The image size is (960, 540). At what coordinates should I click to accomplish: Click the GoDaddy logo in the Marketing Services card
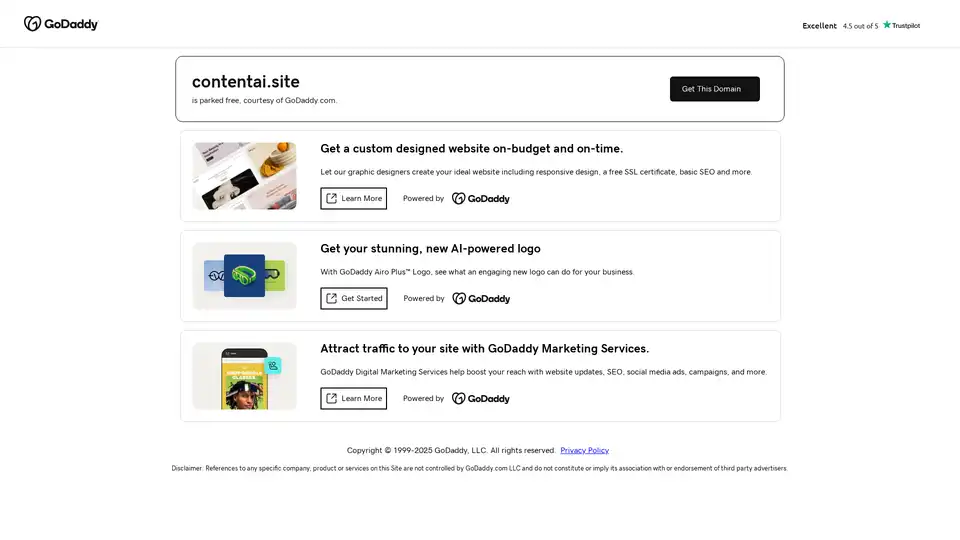(x=481, y=398)
